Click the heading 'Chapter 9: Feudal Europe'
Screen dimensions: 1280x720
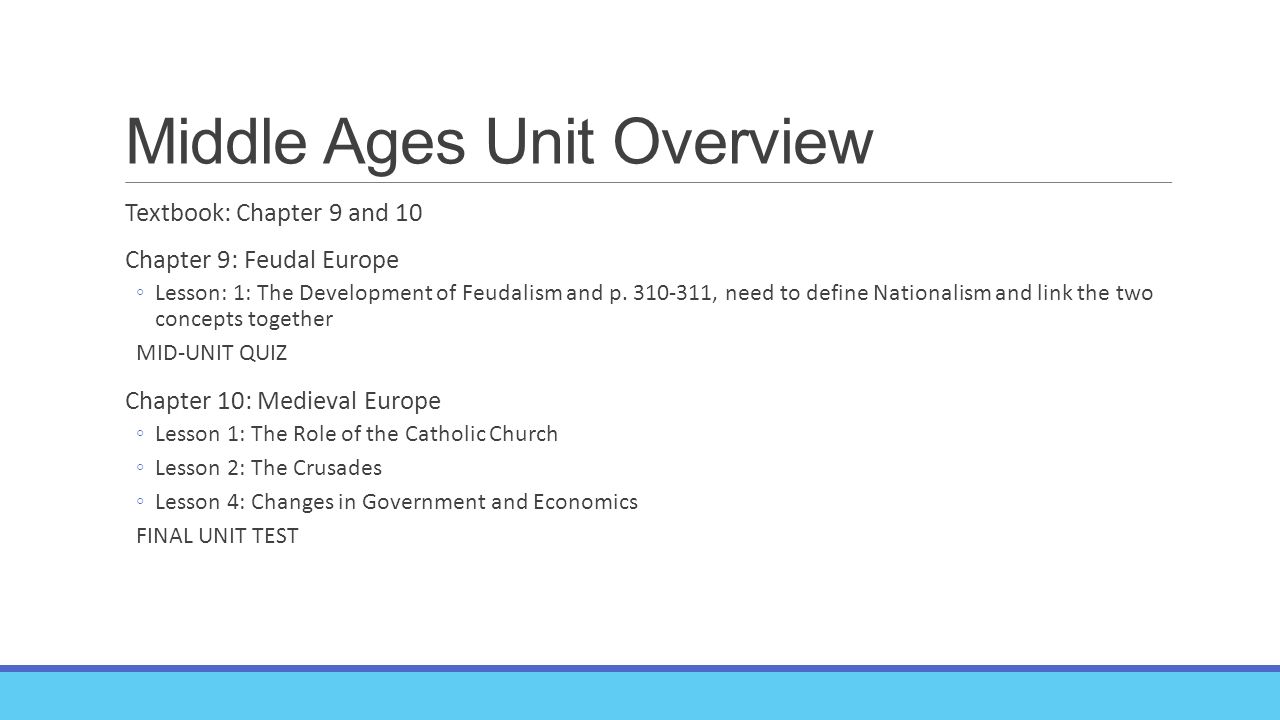click(262, 260)
